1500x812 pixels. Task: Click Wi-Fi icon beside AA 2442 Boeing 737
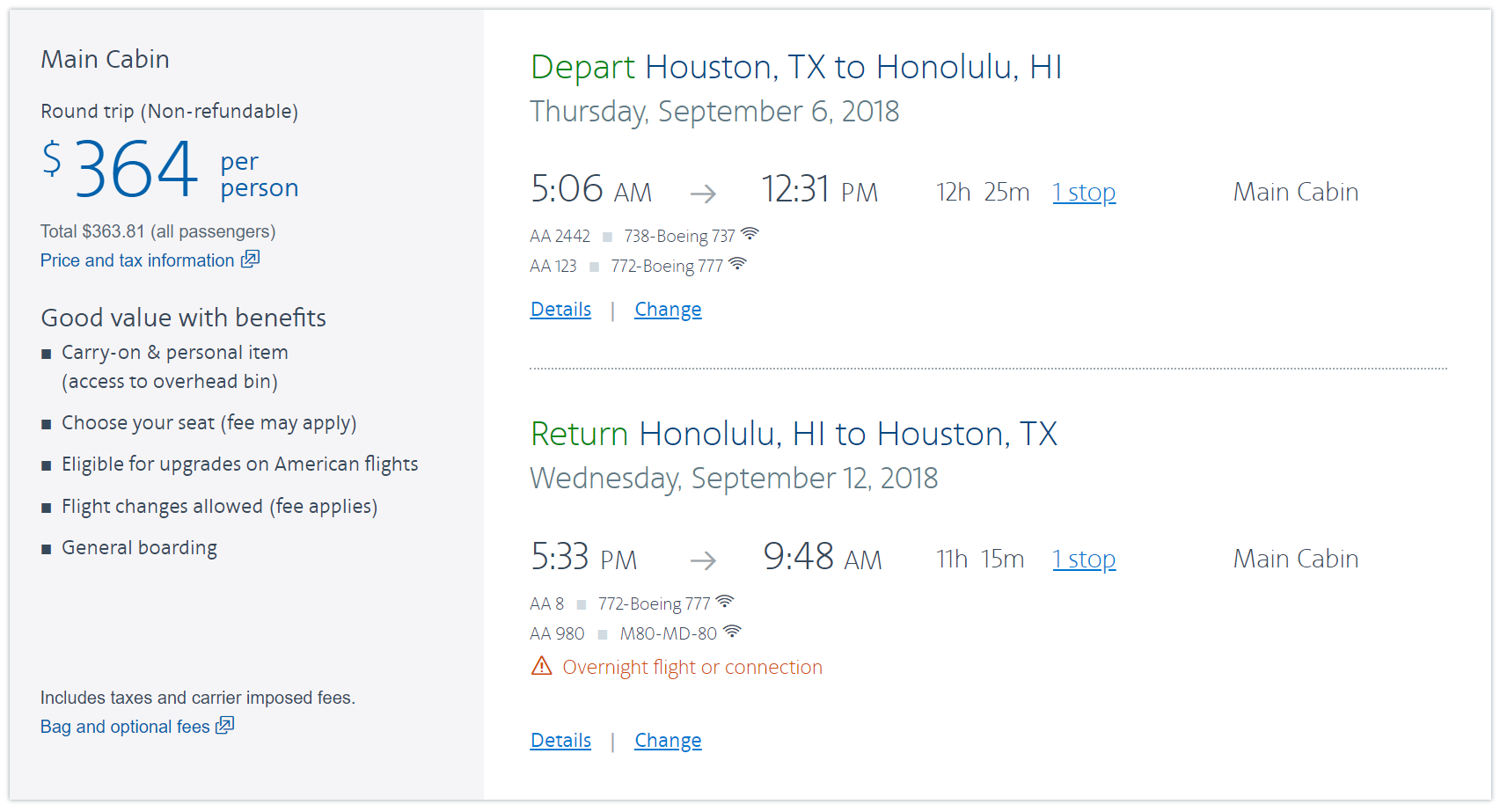click(750, 234)
